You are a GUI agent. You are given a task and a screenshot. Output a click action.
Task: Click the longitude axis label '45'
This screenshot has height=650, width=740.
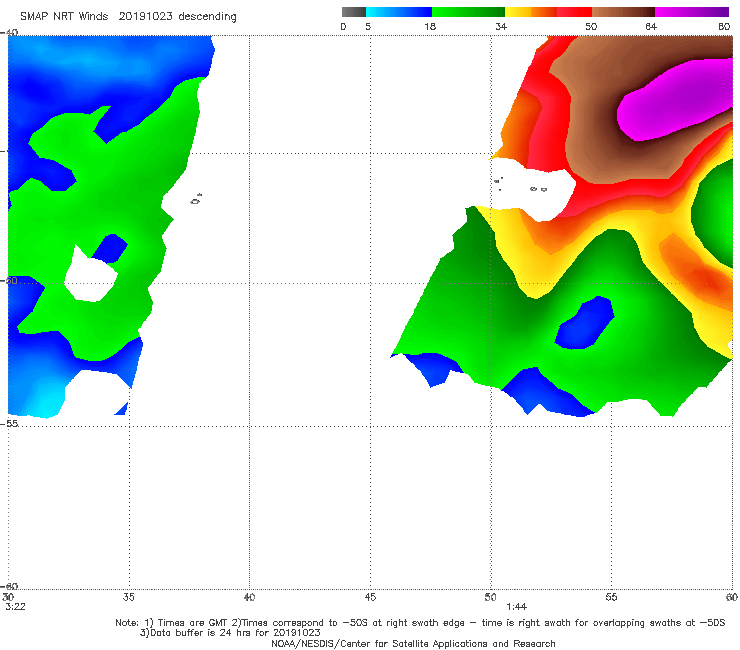point(370,597)
